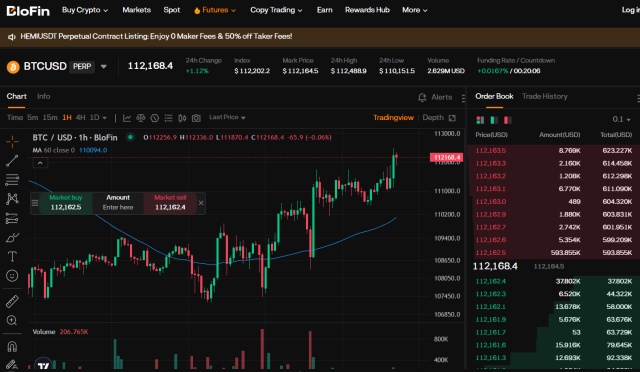Take a chart snapshot with camera icon
640x372 pixels.
point(196,118)
